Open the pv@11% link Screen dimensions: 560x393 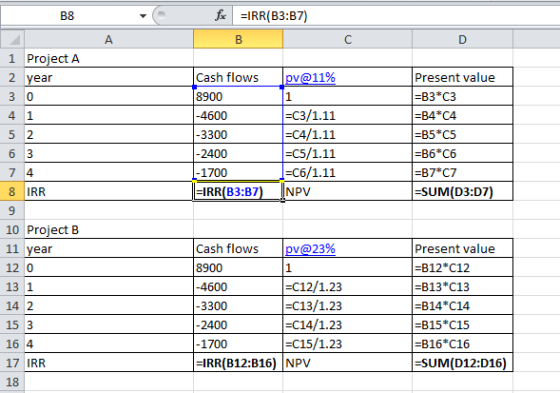[310, 77]
